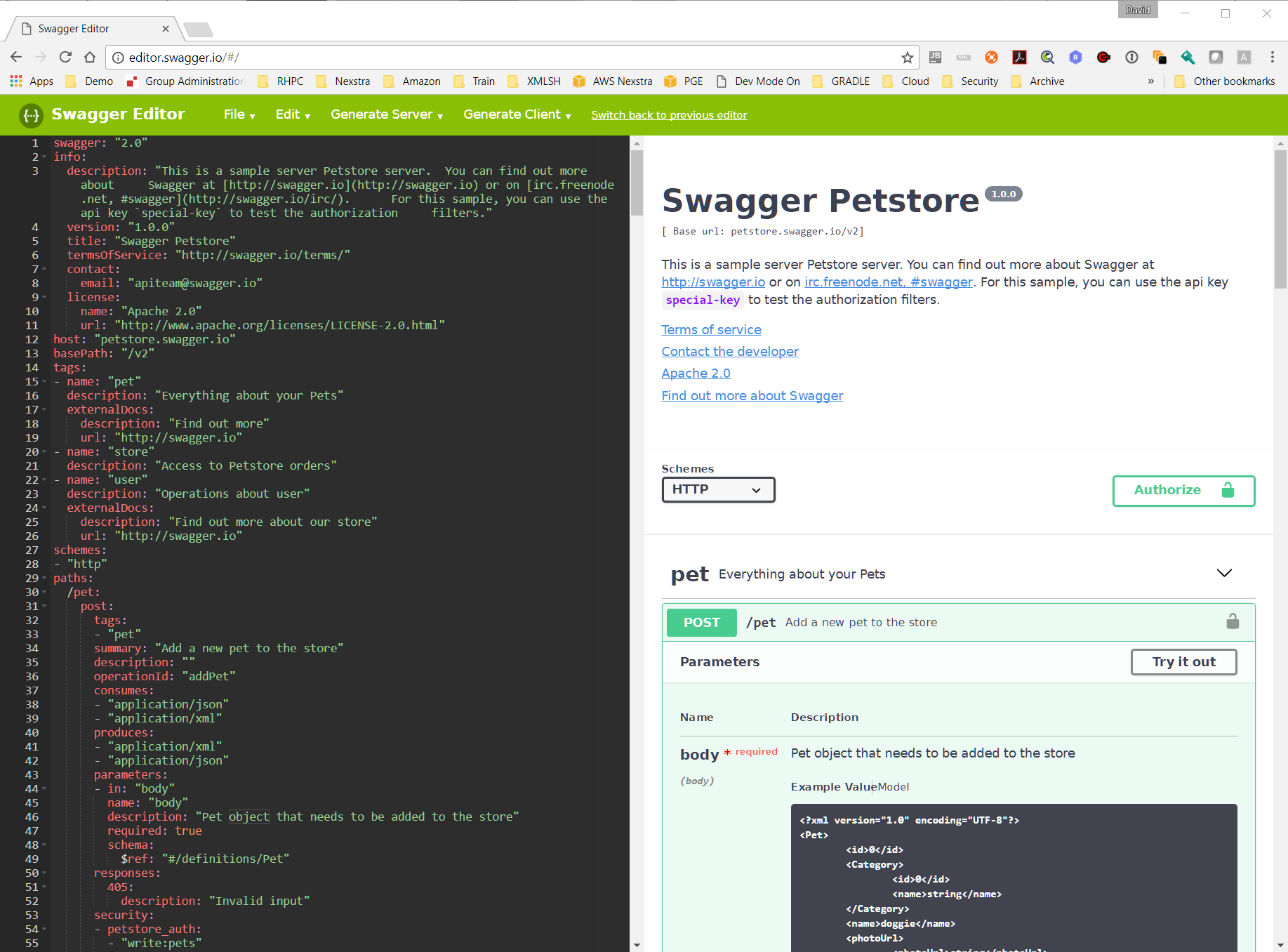The image size is (1288, 952).
Task: Expand the POST /pet operation header
Action: 958,622
